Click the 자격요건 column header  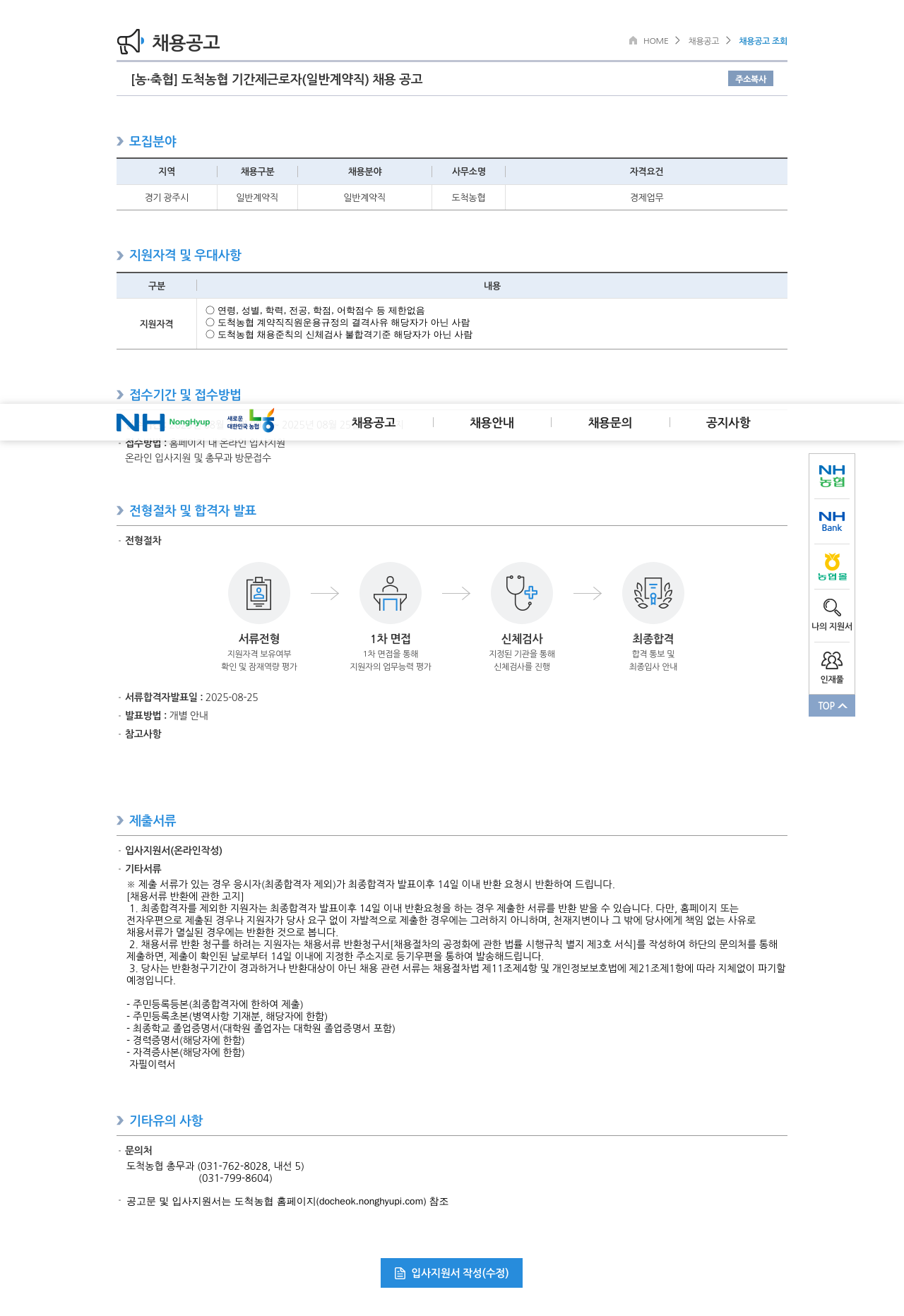point(646,172)
